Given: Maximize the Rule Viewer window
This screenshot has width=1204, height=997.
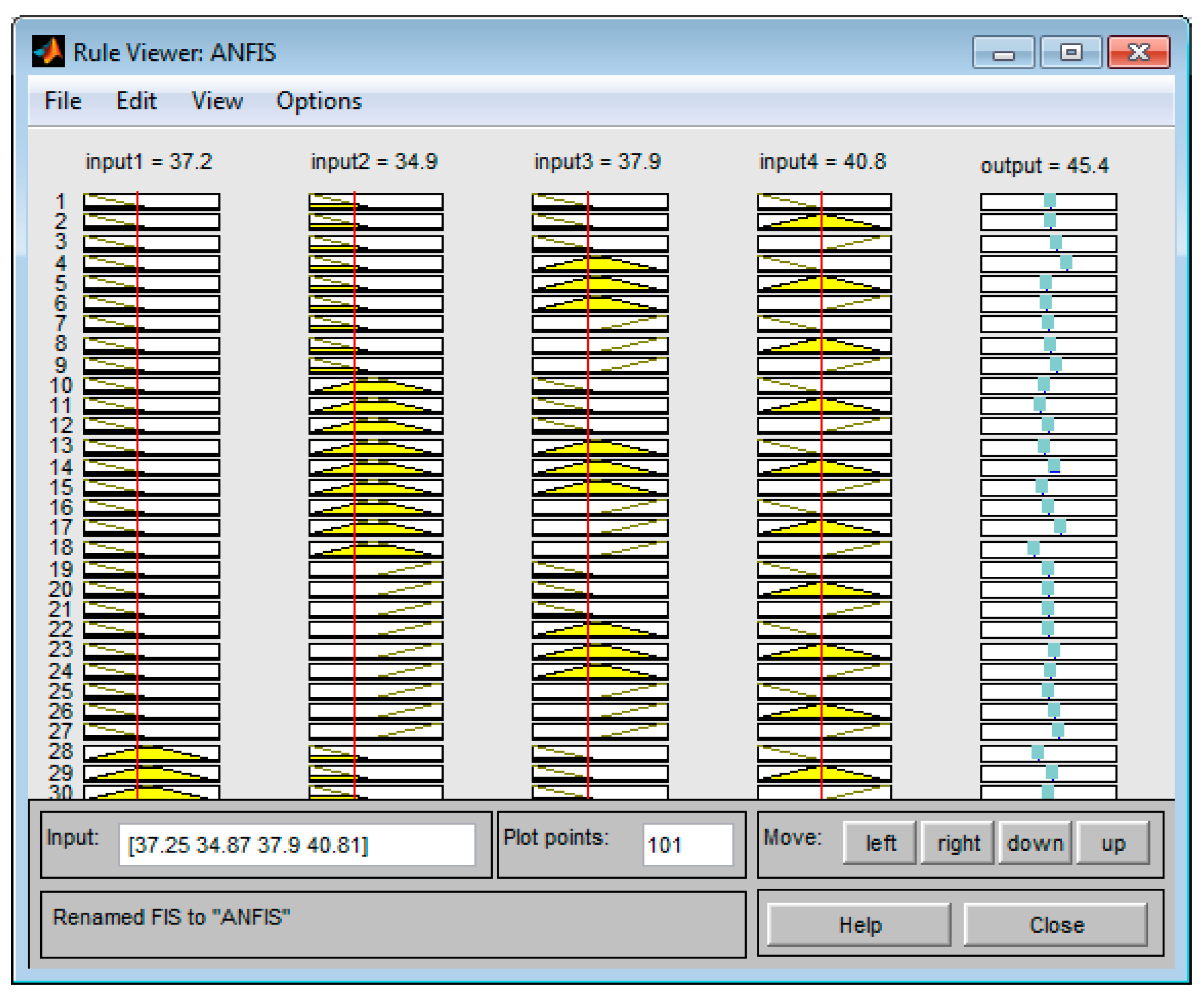Looking at the screenshot, I should pyautogui.click(x=1071, y=52).
